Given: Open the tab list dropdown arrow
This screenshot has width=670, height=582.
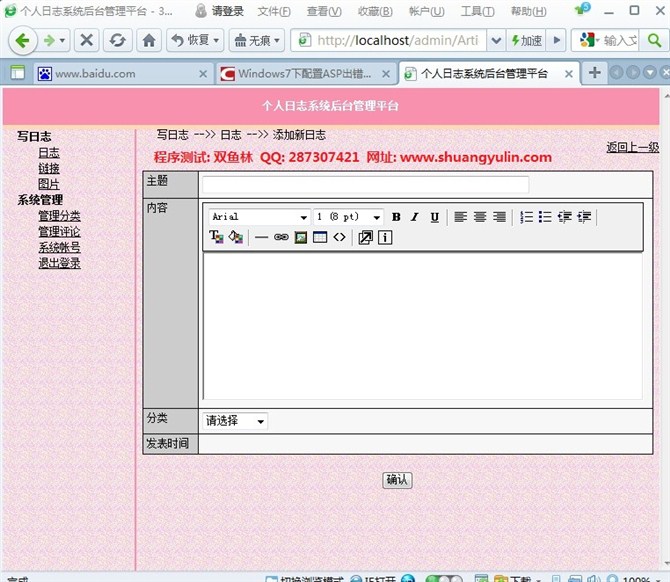Looking at the screenshot, I should click(x=650, y=73).
